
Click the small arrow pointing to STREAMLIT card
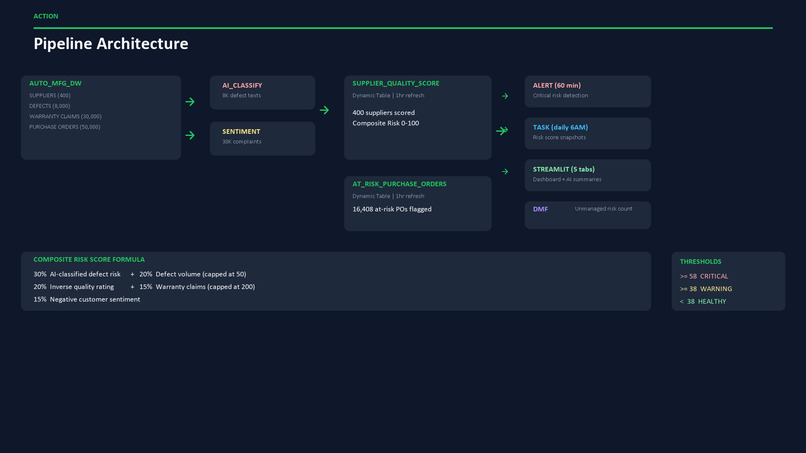coord(505,172)
